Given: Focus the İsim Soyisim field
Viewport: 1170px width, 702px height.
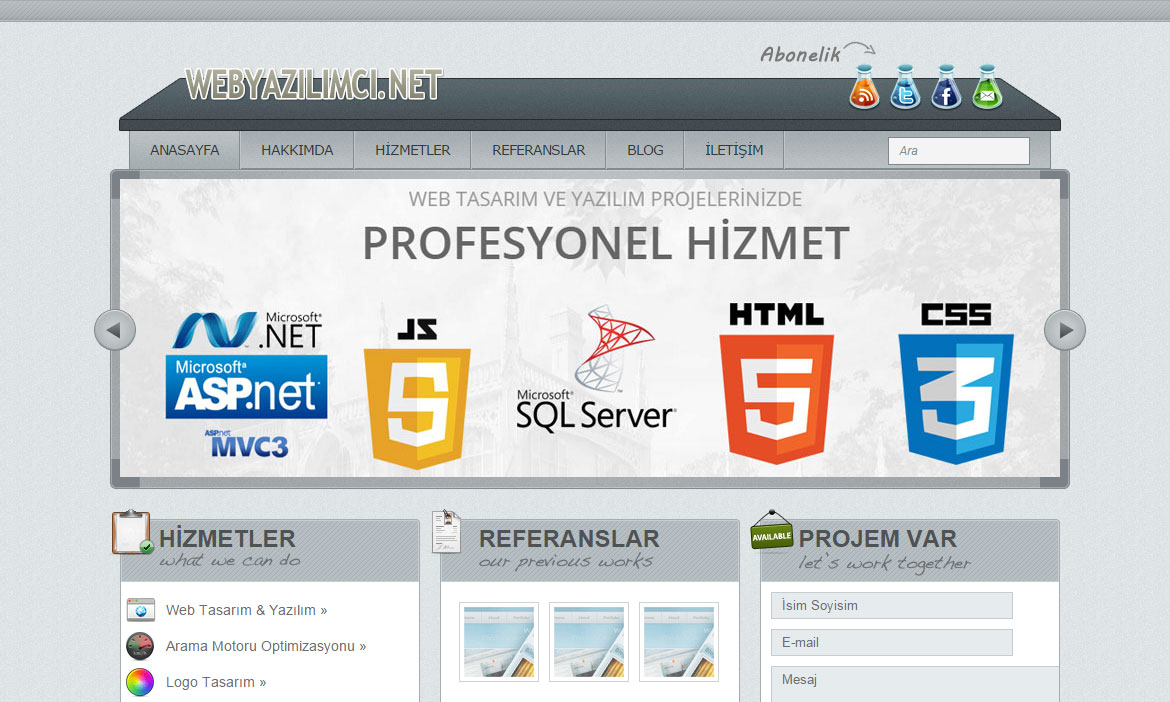Looking at the screenshot, I should pyautogui.click(x=892, y=606).
